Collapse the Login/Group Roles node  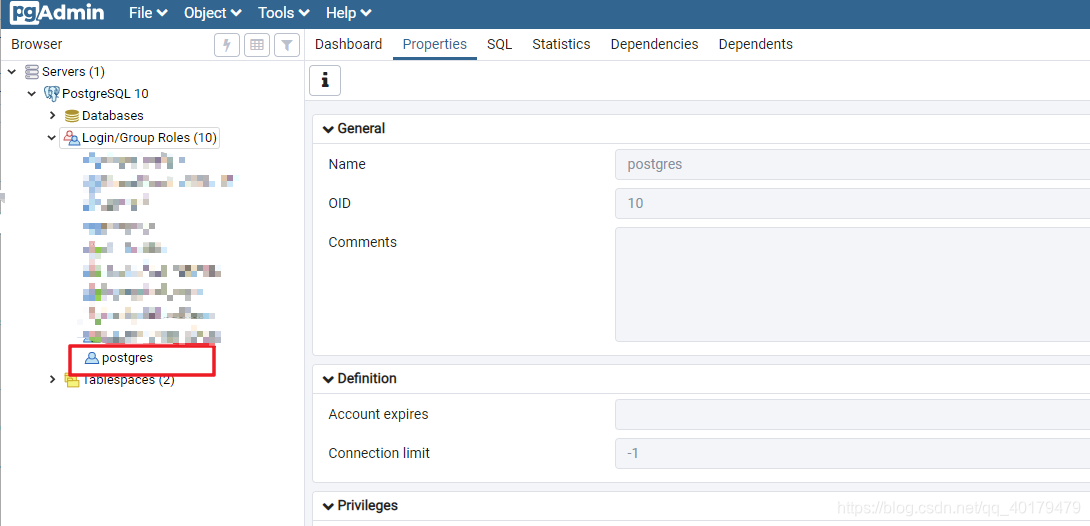coord(51,138)
